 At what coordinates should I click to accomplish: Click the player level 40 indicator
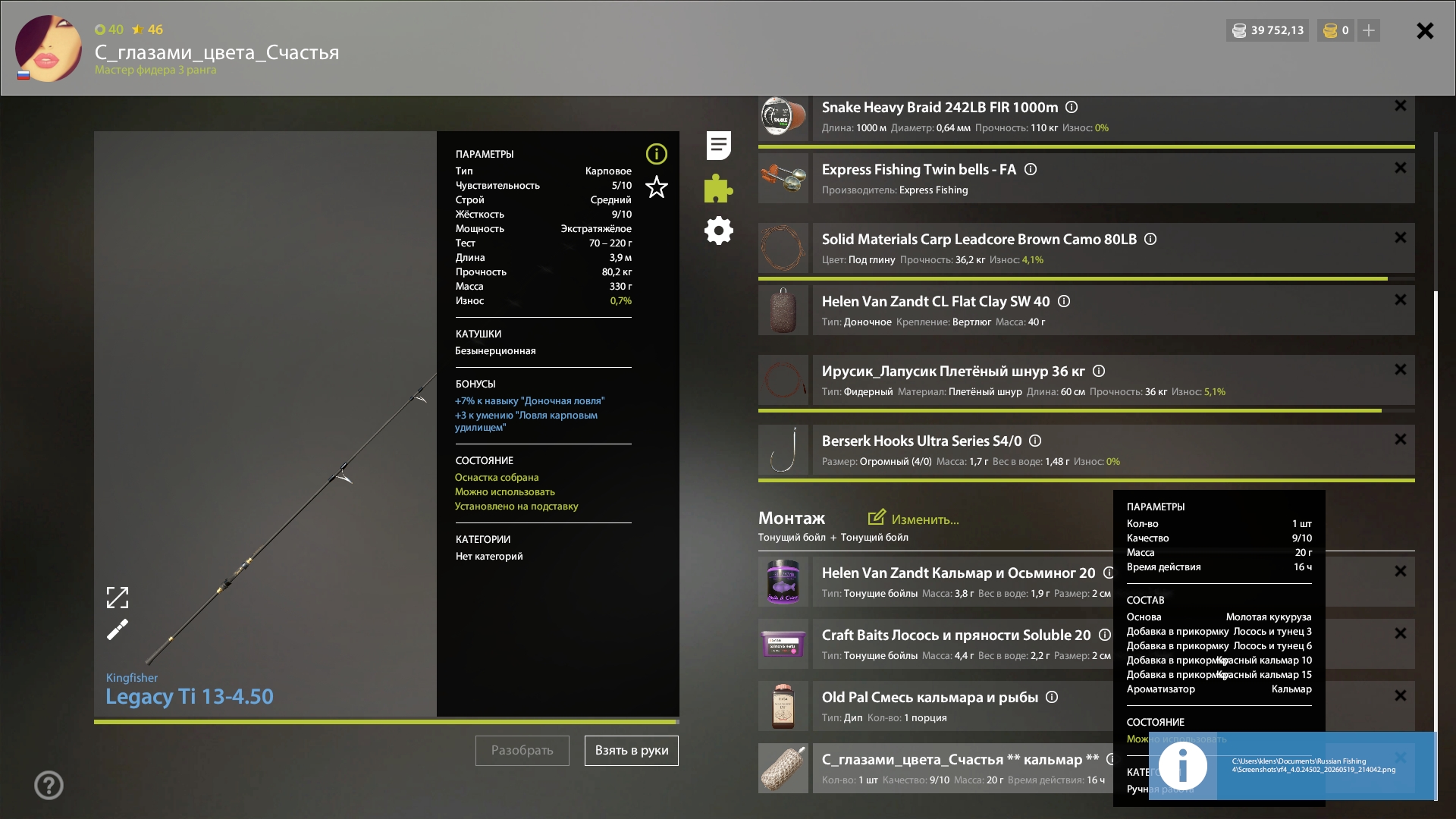(x=109, y=30)
